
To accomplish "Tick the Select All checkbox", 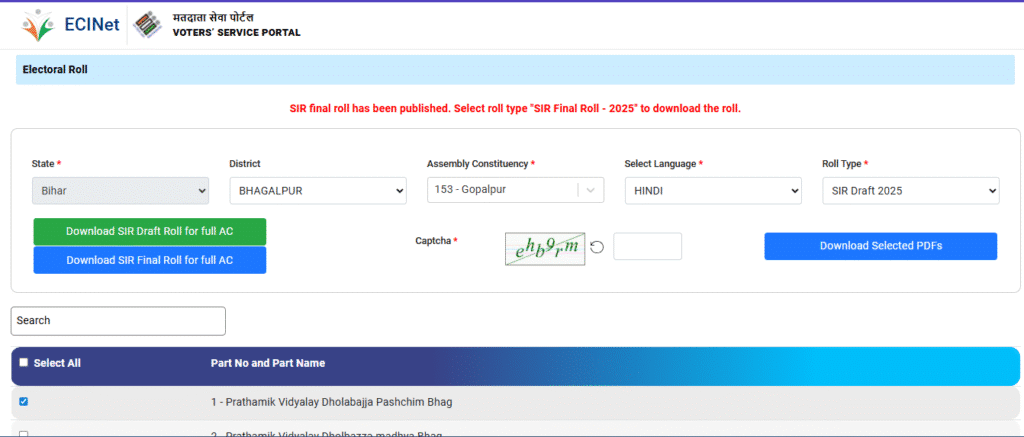I will click(24, 363).
